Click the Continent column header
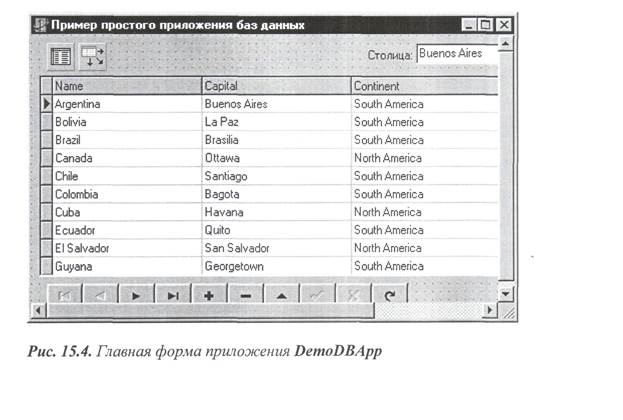Viewport: 623px width, 420px height. [425, 86]
